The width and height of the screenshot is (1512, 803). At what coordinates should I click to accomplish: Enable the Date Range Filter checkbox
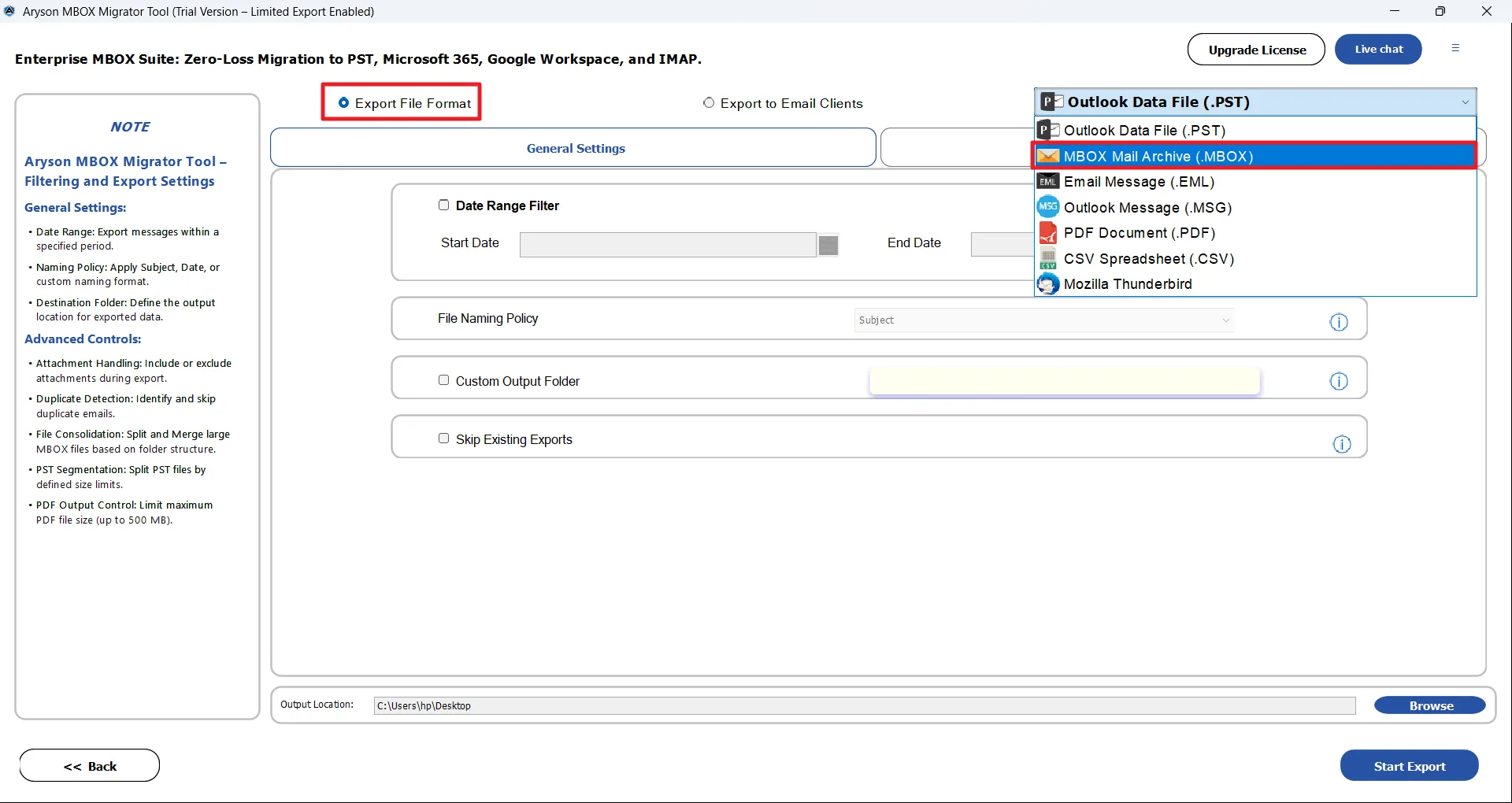443,205
